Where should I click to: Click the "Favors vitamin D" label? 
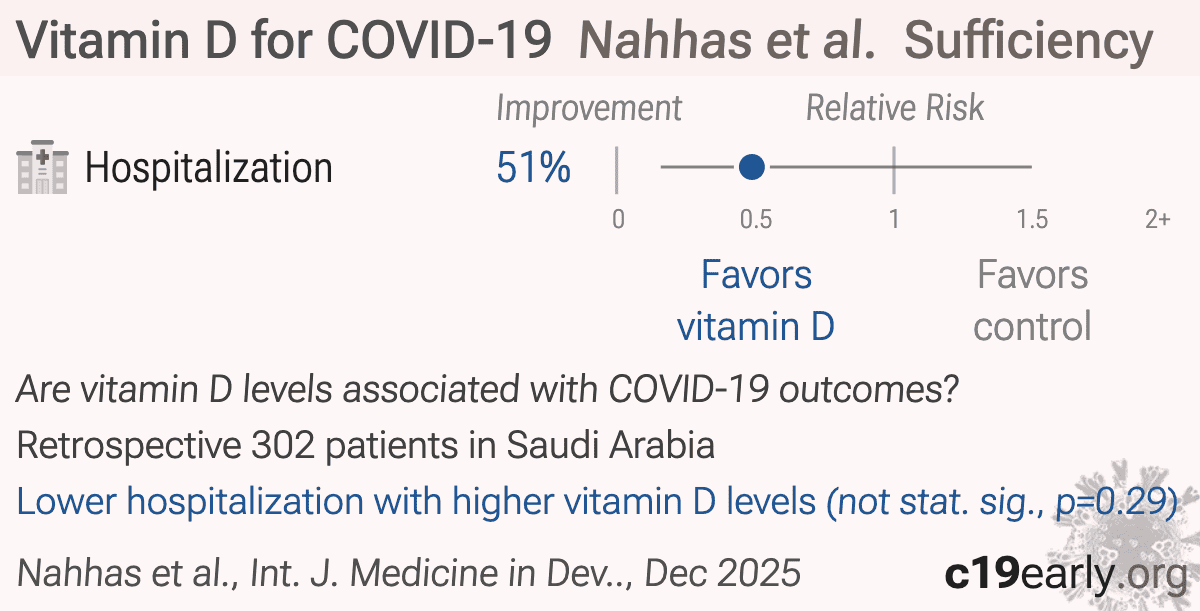coord(756,300)
